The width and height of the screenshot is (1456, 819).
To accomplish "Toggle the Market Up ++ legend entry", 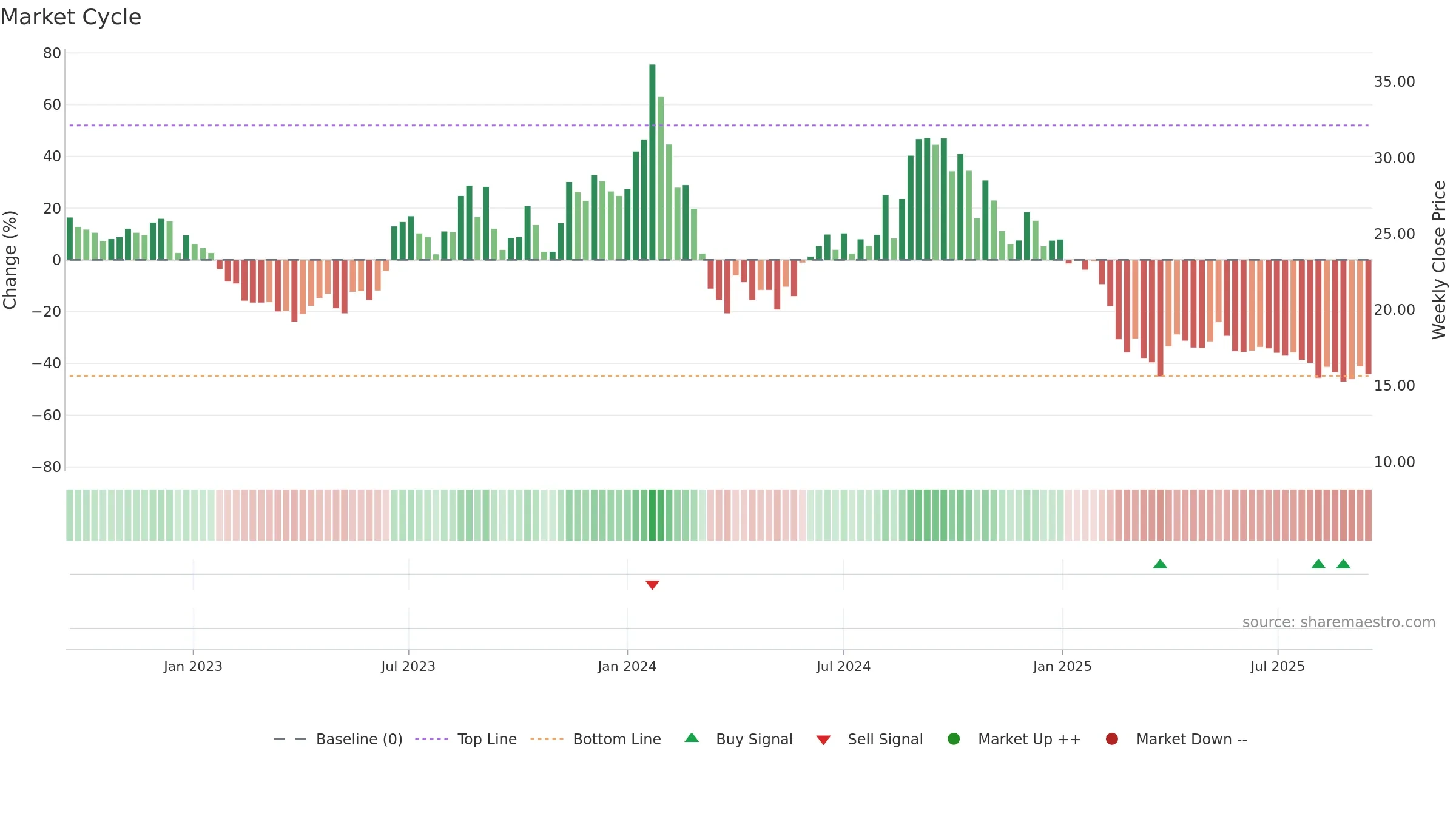I will (1014, 739).
